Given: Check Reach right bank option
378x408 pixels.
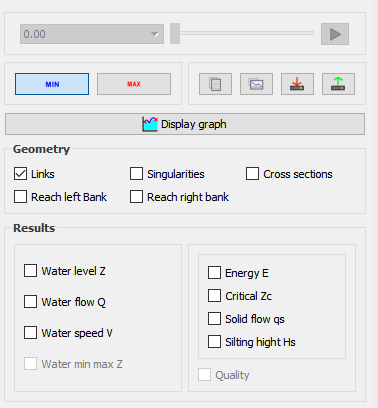Looking at the screenshot, I should 136,197.
